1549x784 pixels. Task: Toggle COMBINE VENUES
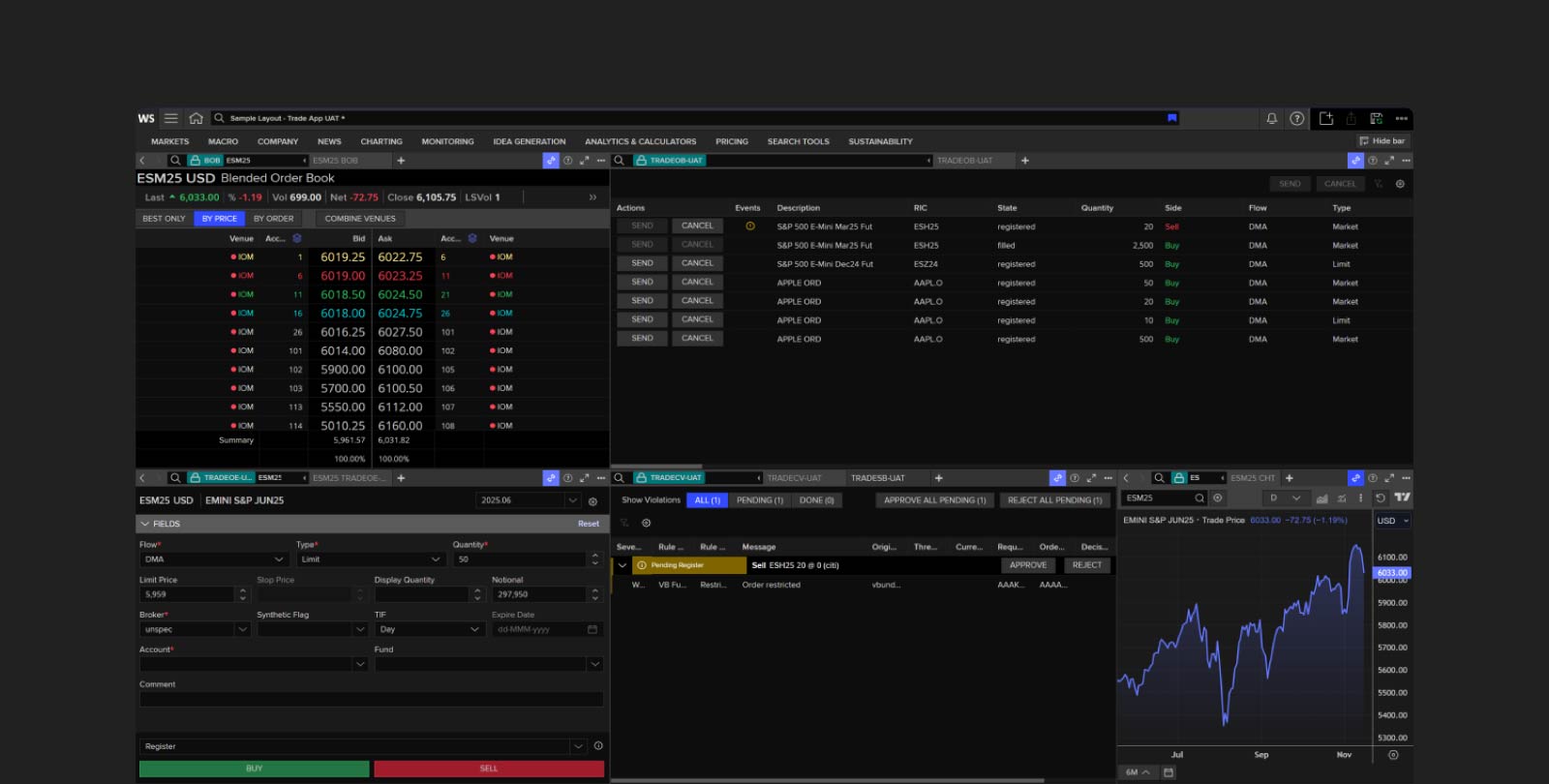360,219
